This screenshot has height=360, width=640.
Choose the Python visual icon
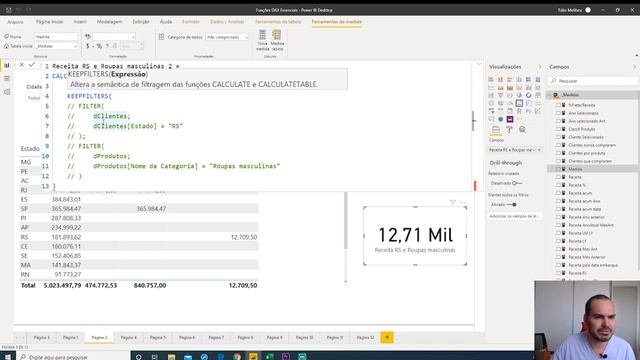(x=529, y=111)
